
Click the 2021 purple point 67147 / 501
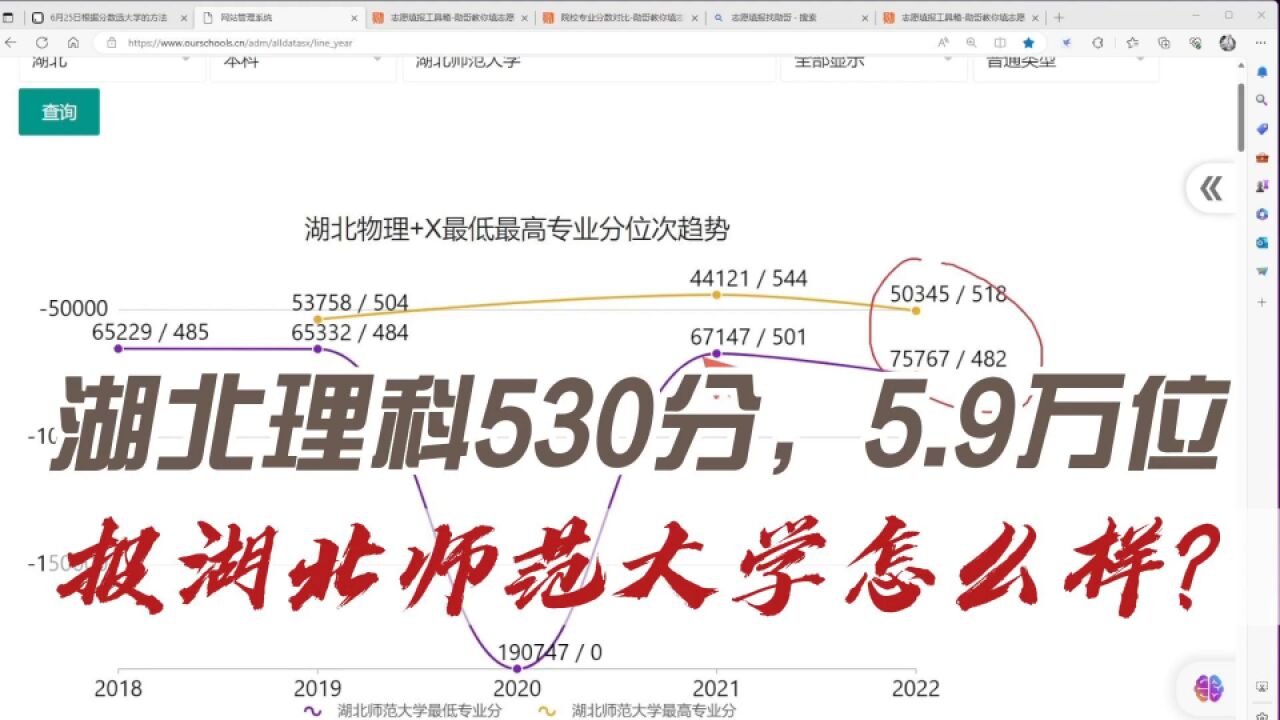pyautogui.click(x=716, y=353)
